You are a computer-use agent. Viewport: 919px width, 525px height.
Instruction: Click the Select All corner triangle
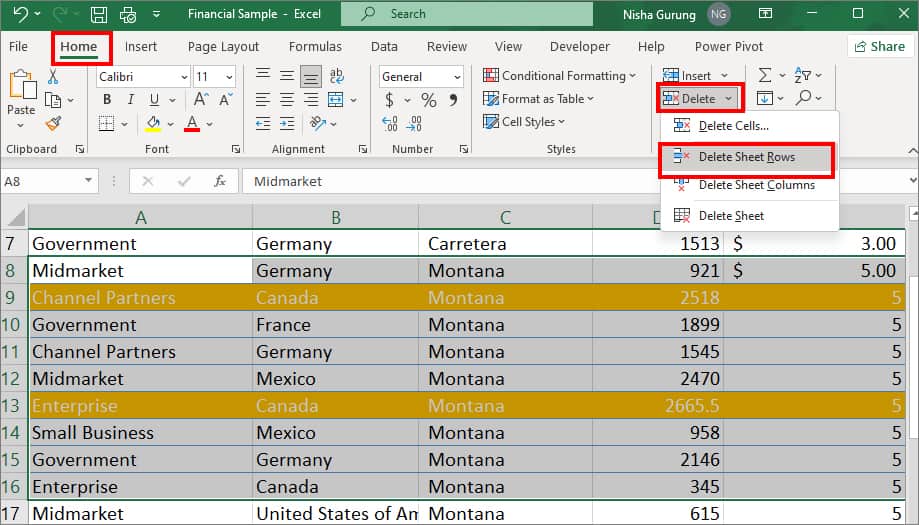16,217
